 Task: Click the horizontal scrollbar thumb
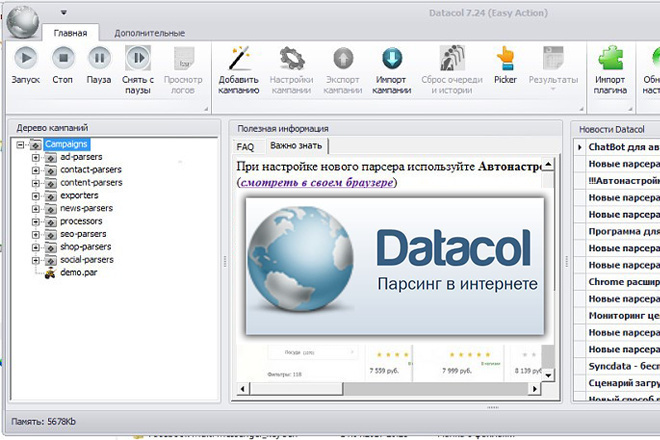tap(297, 389)
